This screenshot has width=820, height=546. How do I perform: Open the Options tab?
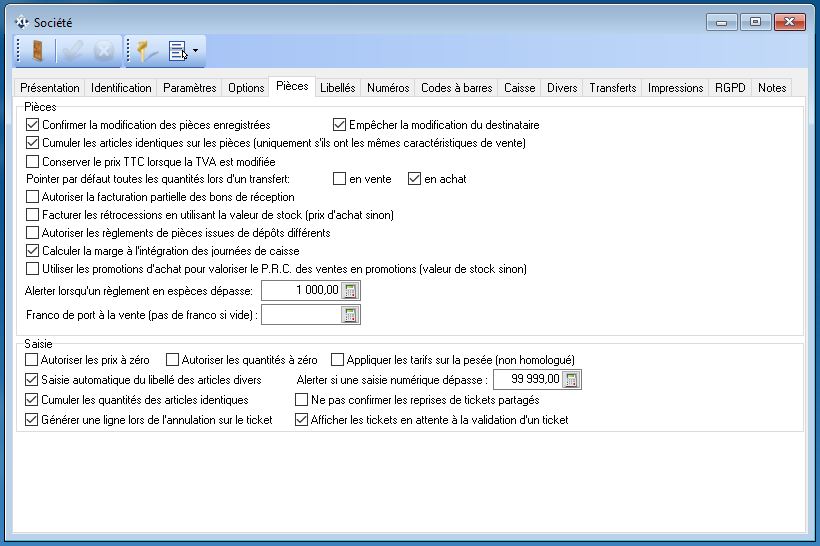pyautogui.click(x=246, y=88)
